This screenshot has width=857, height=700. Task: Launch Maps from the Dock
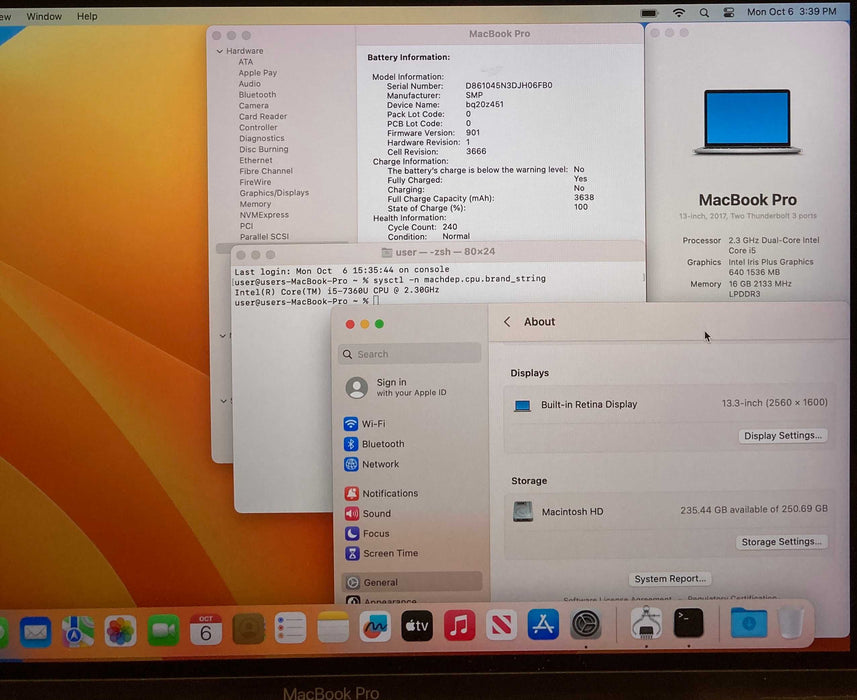click(78, 631)
